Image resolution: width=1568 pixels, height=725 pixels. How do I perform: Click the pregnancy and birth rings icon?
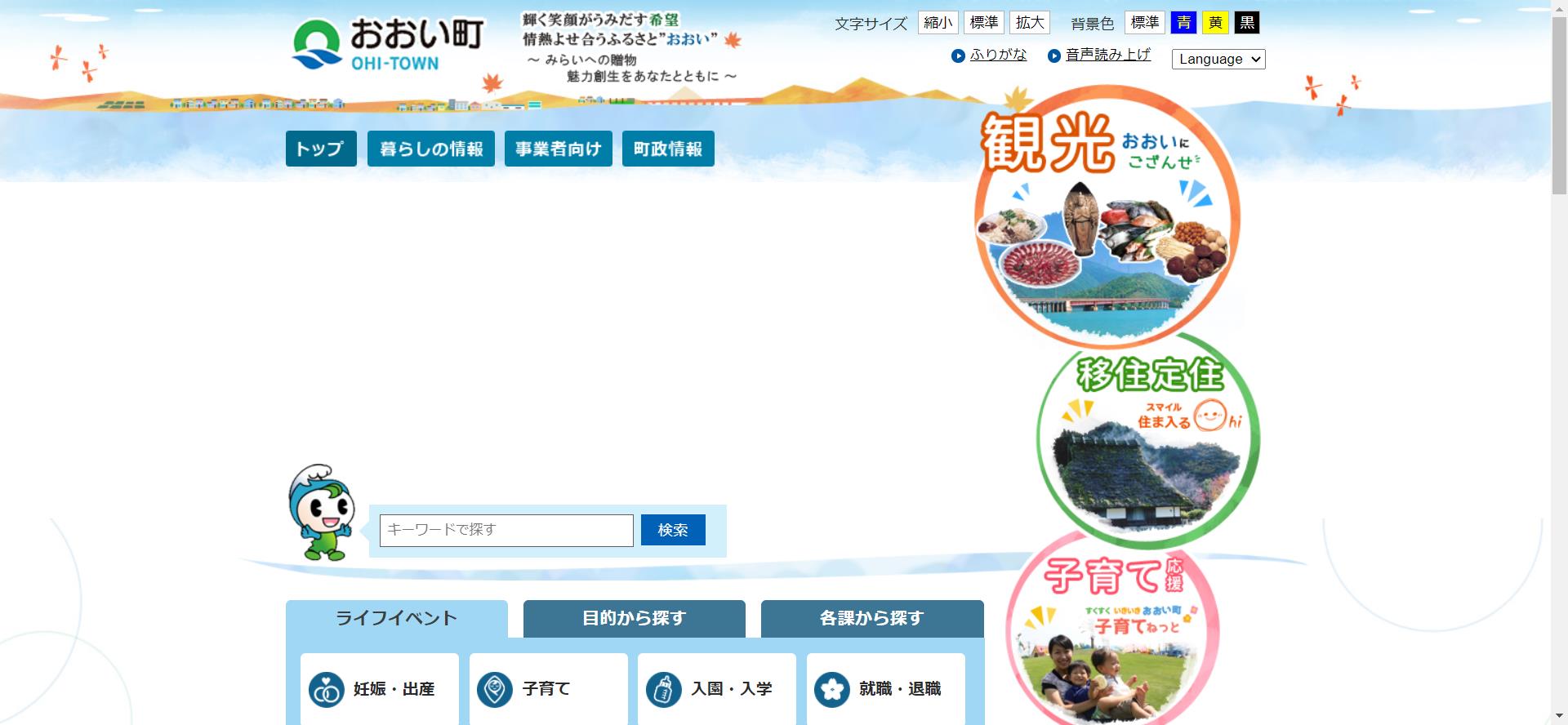click(326, 690)
